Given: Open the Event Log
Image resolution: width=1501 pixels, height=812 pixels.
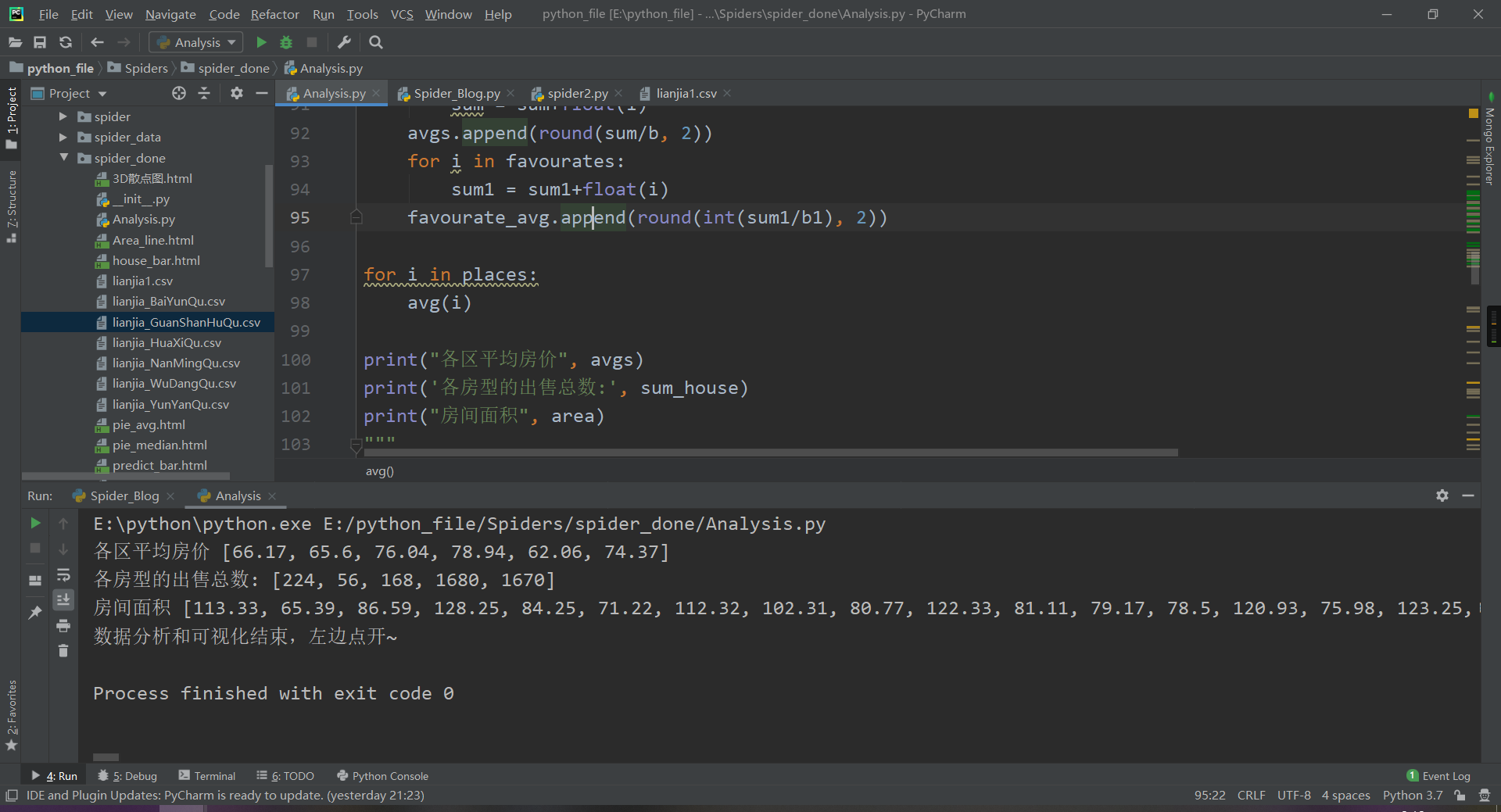Looking at the screenshot, I should tap(1438, 775).
